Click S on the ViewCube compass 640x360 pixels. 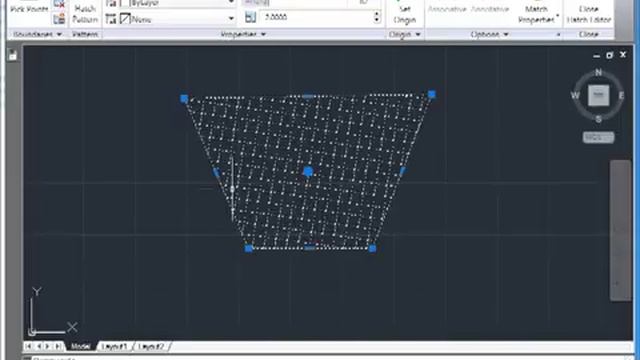(598, 119)
